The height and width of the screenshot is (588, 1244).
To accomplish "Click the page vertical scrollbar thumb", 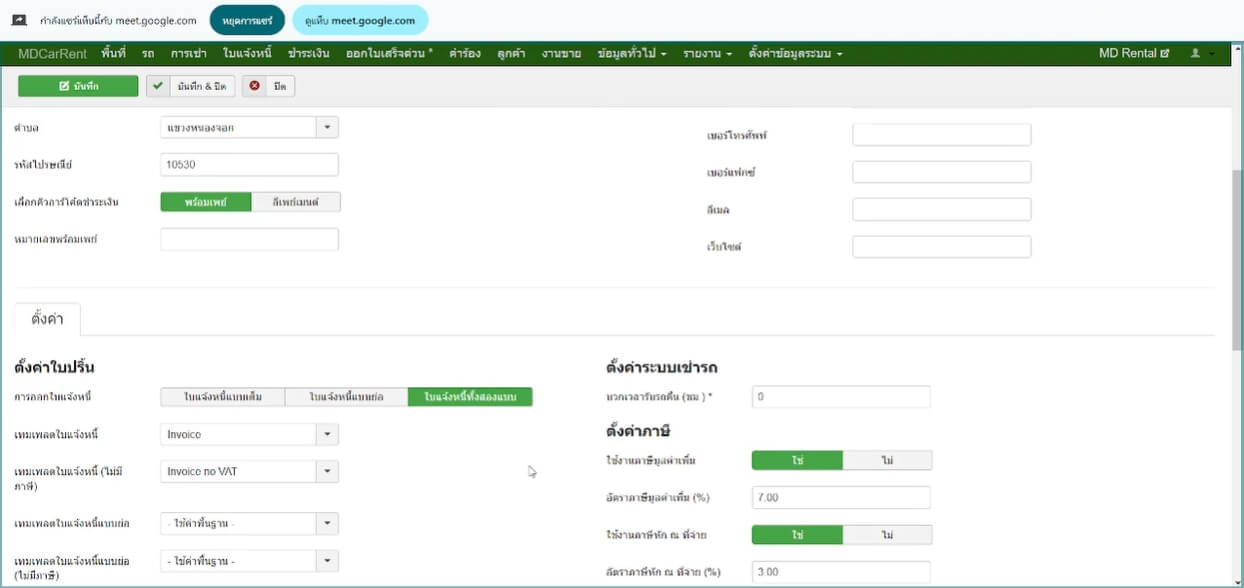I will click(x=1237, y=260).
